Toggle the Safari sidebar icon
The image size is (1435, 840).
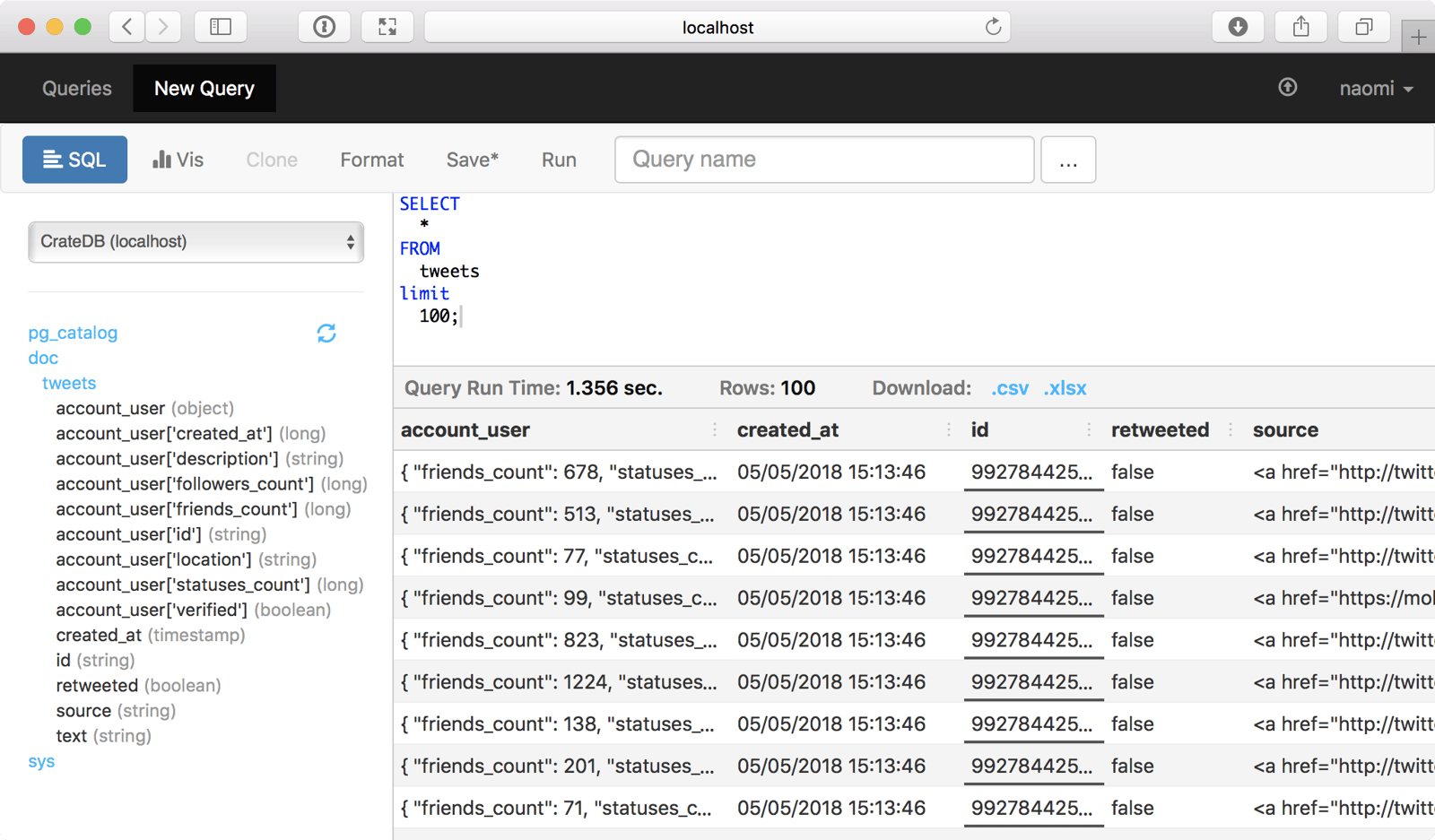pos(221,26)
